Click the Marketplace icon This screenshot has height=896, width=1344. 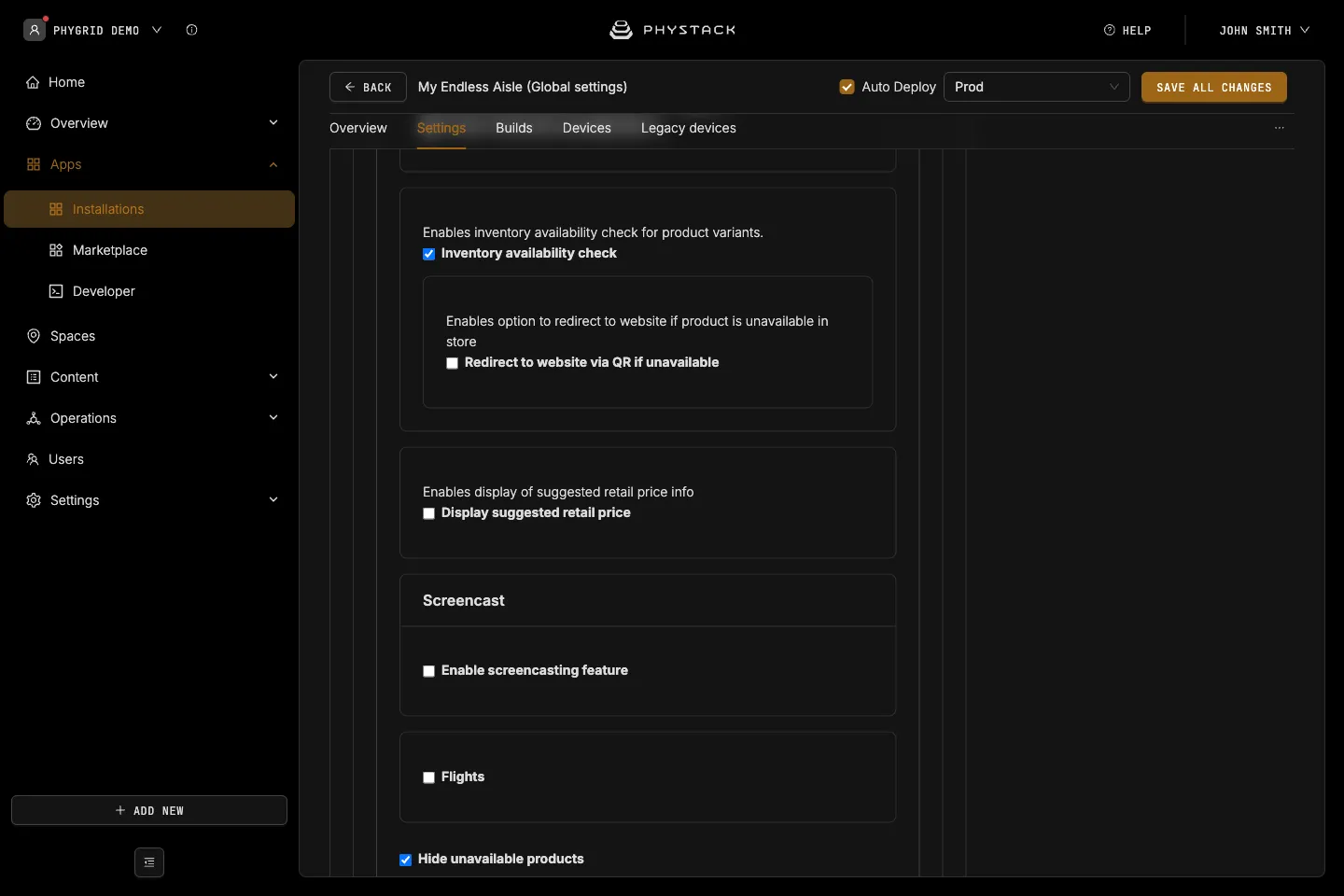coord(56,250)
